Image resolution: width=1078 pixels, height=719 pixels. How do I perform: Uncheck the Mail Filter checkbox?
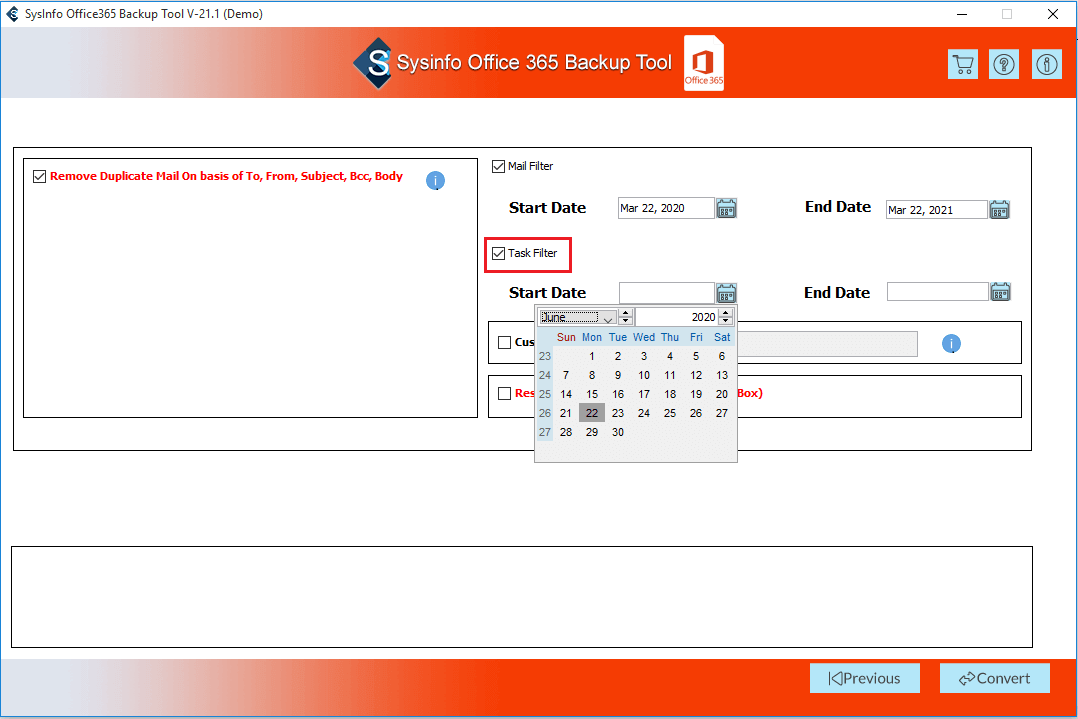498,166
